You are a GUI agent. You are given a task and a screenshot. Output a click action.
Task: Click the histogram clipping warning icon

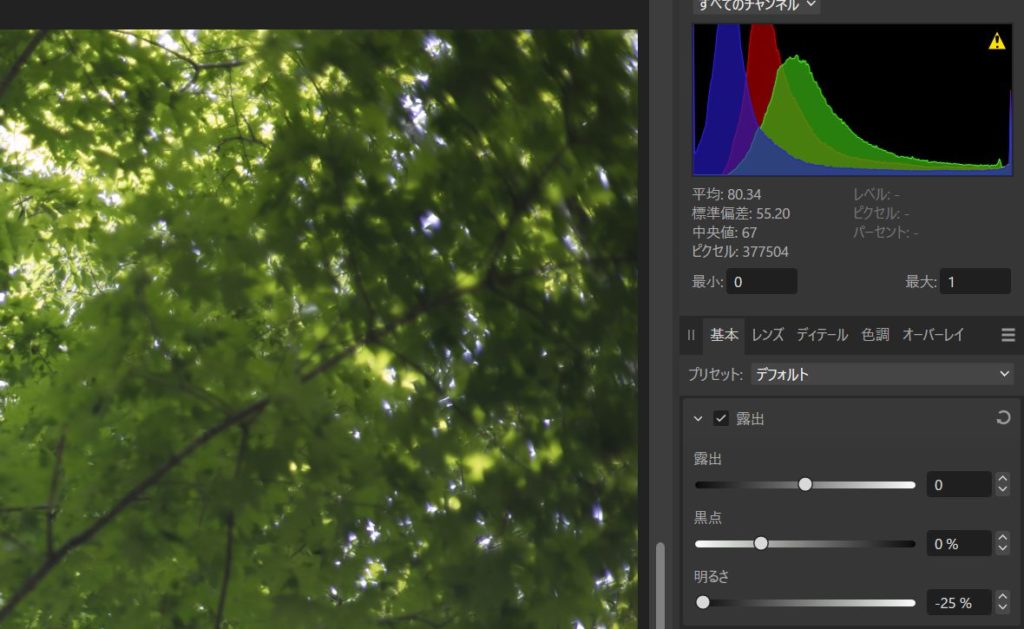tap(997, 41)
